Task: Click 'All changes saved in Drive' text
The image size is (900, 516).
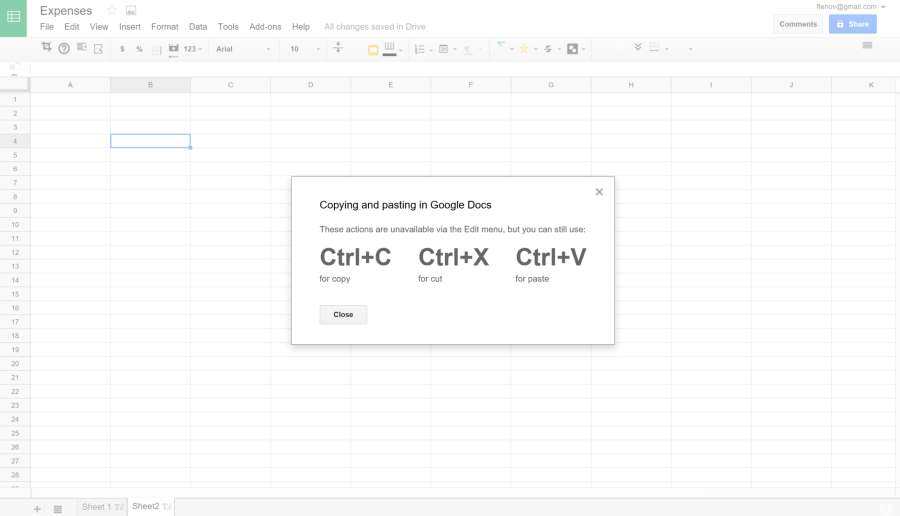Action: pyautogui.click(x=375, y=27)
